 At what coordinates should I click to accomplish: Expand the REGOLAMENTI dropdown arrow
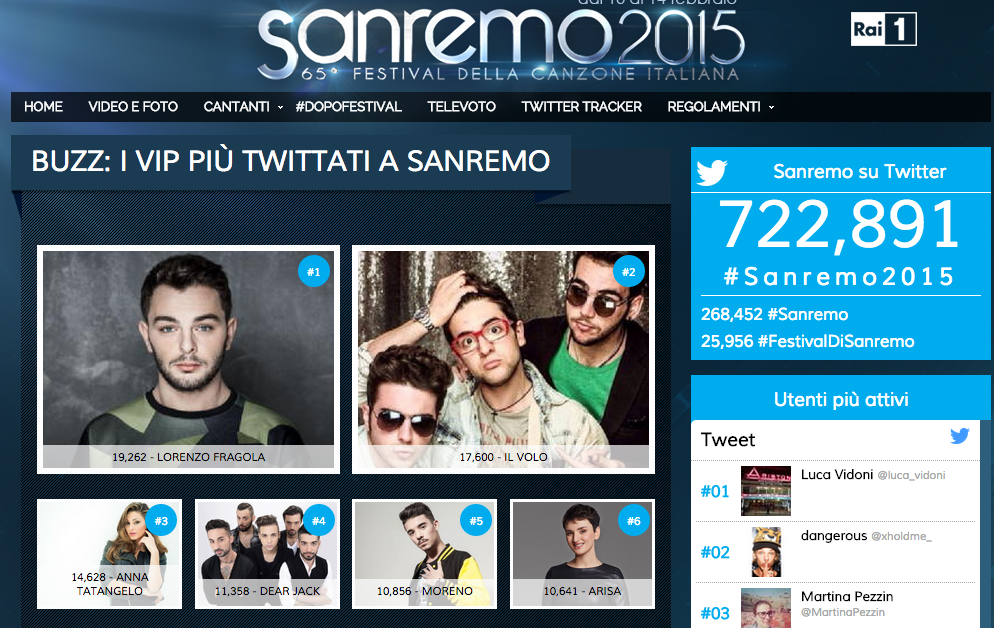[771, 107]
